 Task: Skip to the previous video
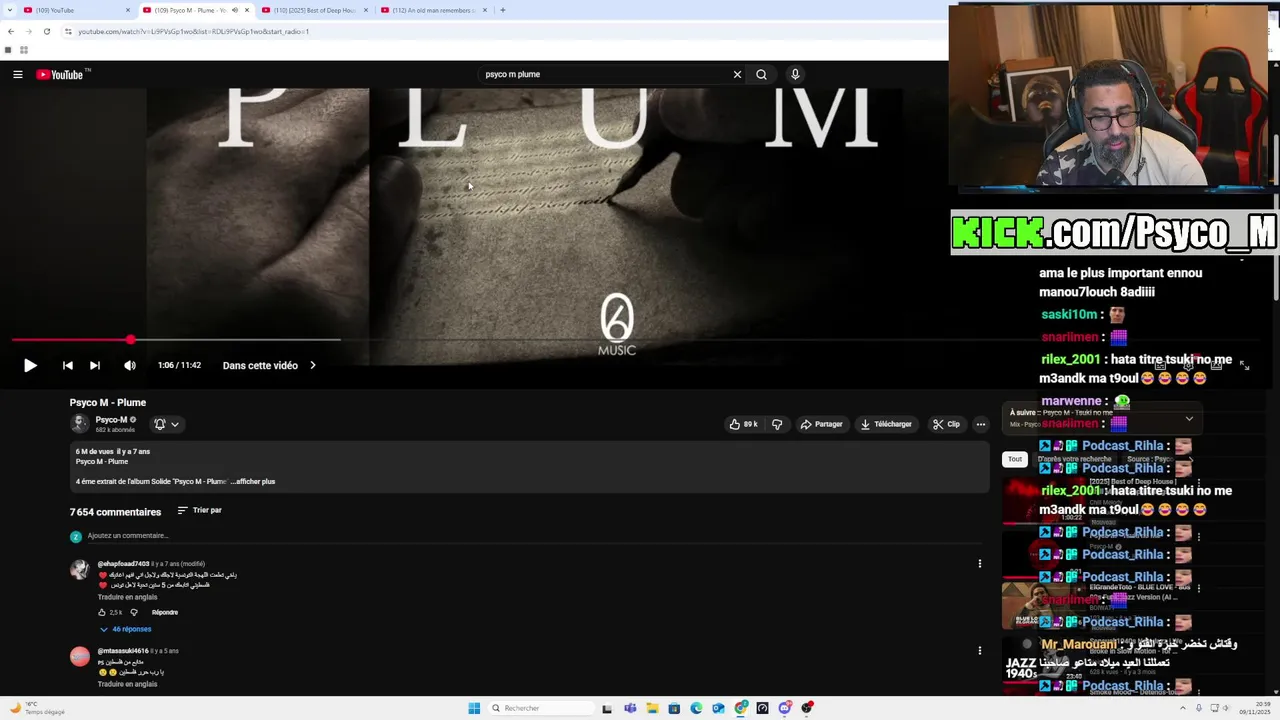tap(67, 366)
